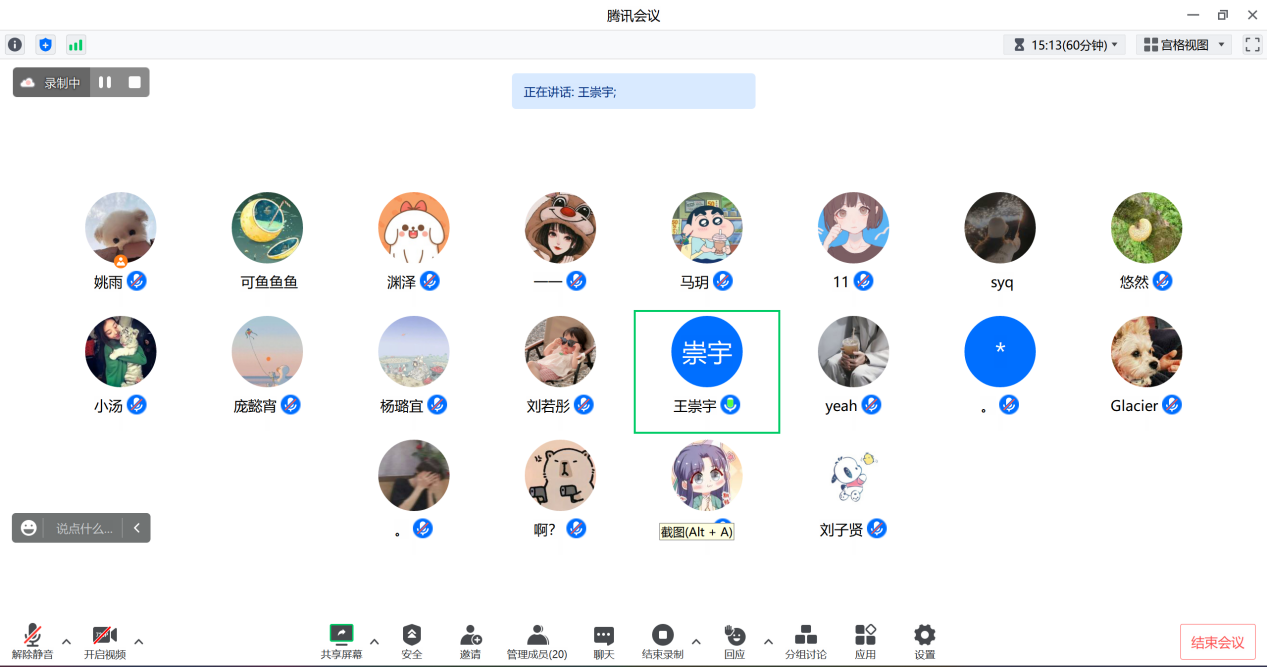Click the red 结束会议 button

1217,642
